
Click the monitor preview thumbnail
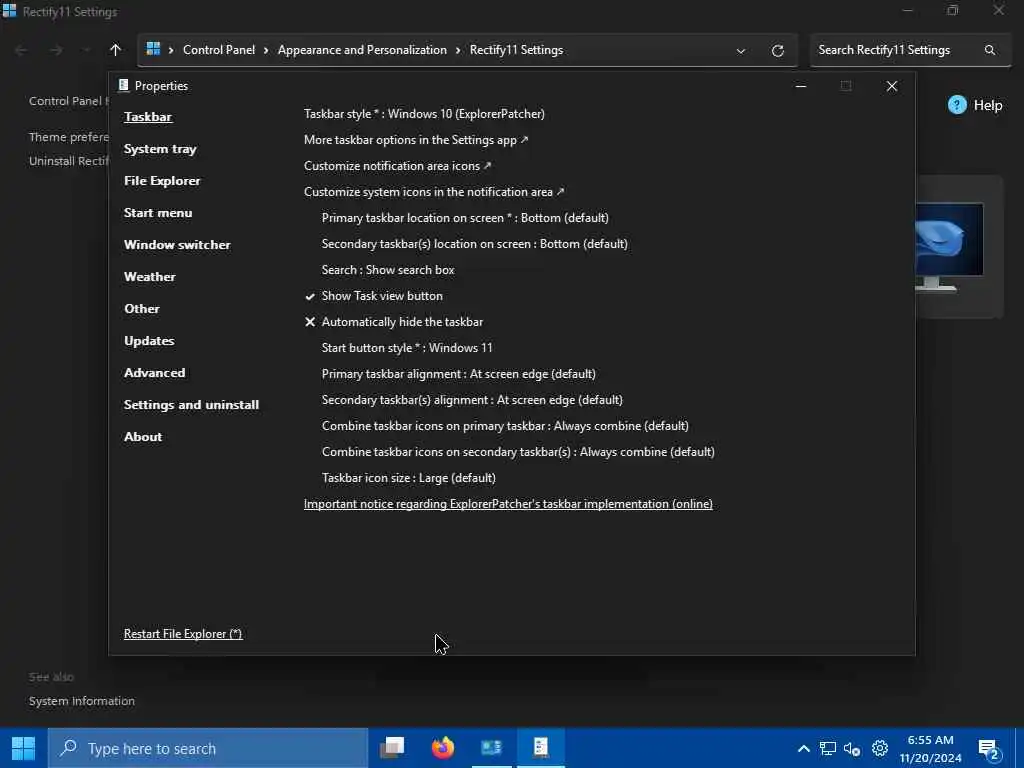949,247
